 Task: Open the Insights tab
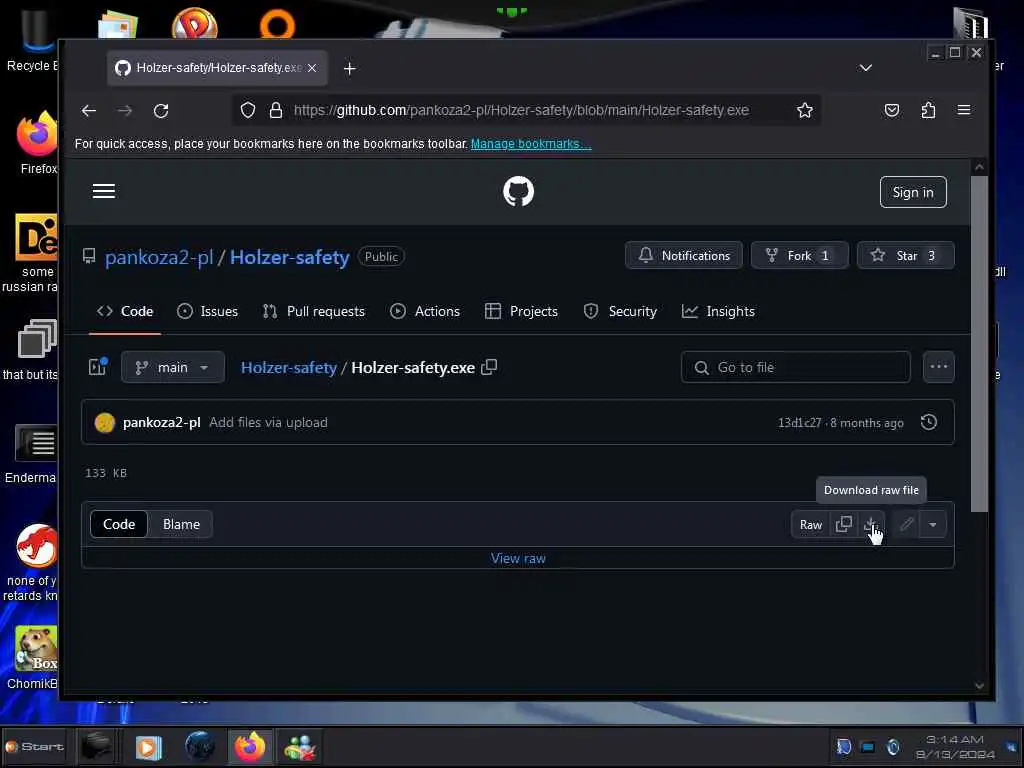click(x=718, y=312)
